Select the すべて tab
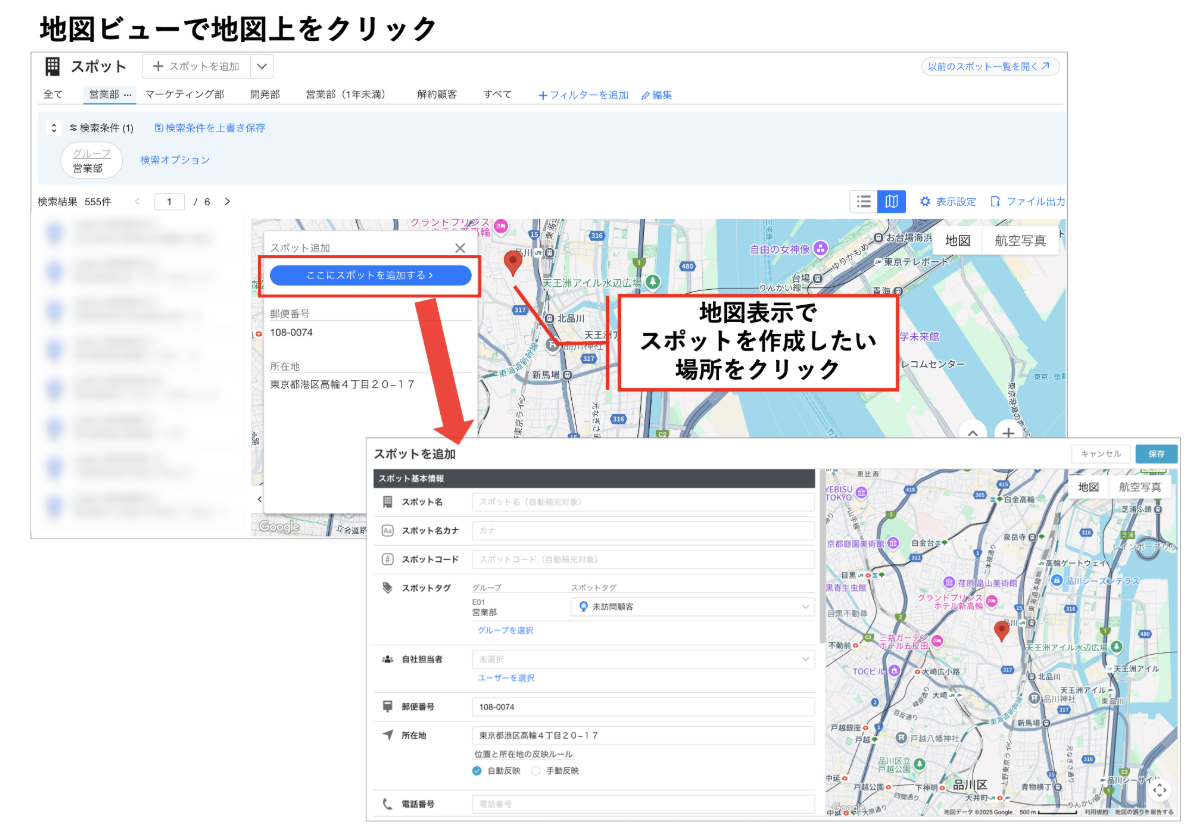Viewport: 1202px width, 836px height. click(497, 95)
